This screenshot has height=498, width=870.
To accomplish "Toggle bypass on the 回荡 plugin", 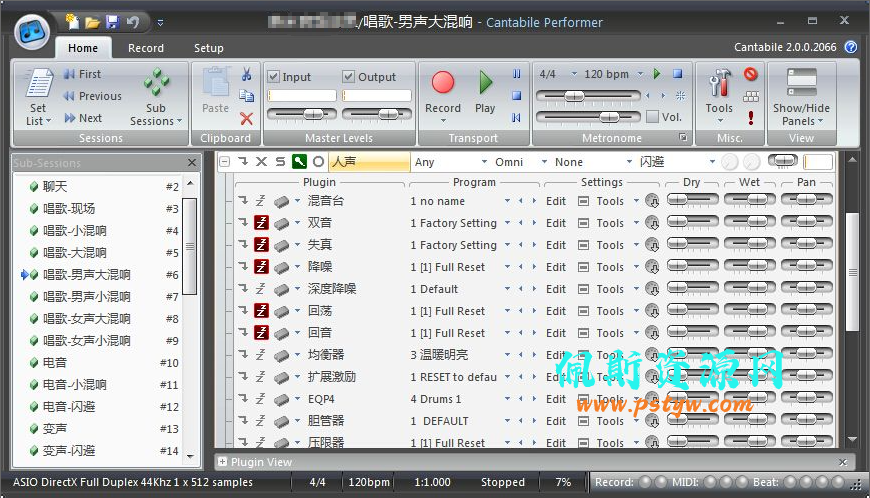I will coord(261,311).
